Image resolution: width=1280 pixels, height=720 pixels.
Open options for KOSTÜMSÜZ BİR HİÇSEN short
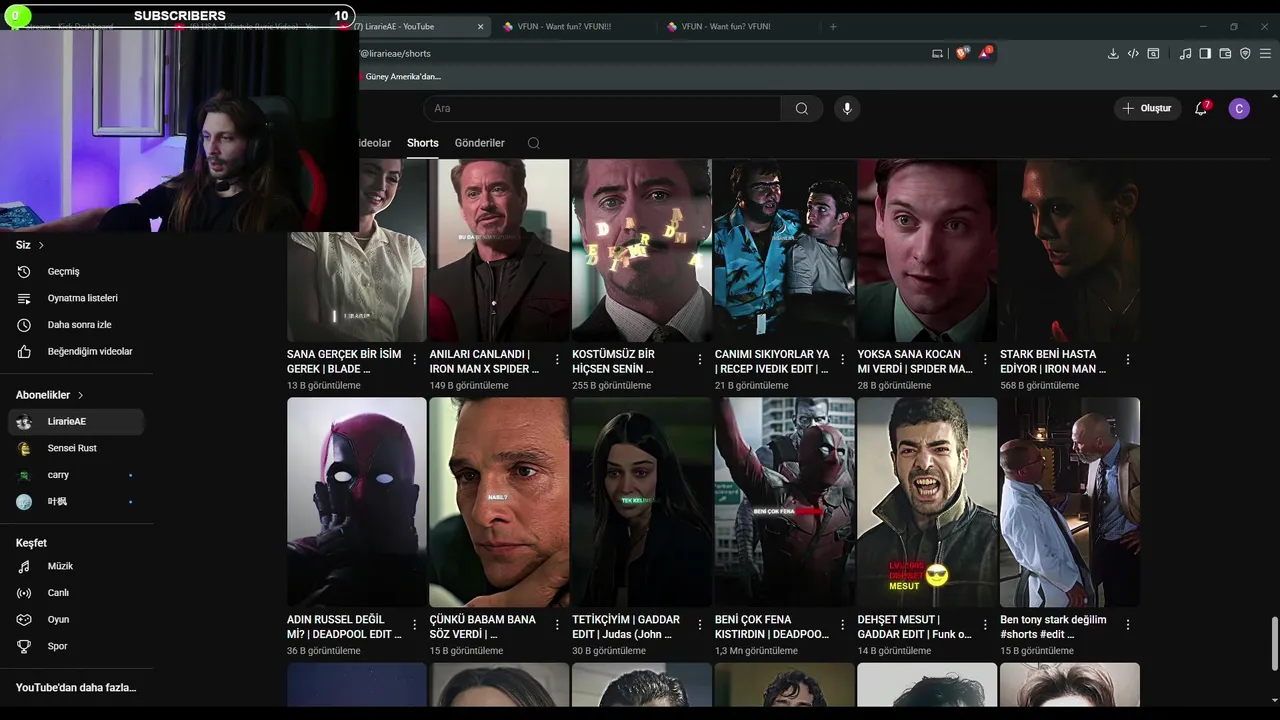tap(700, 359)
